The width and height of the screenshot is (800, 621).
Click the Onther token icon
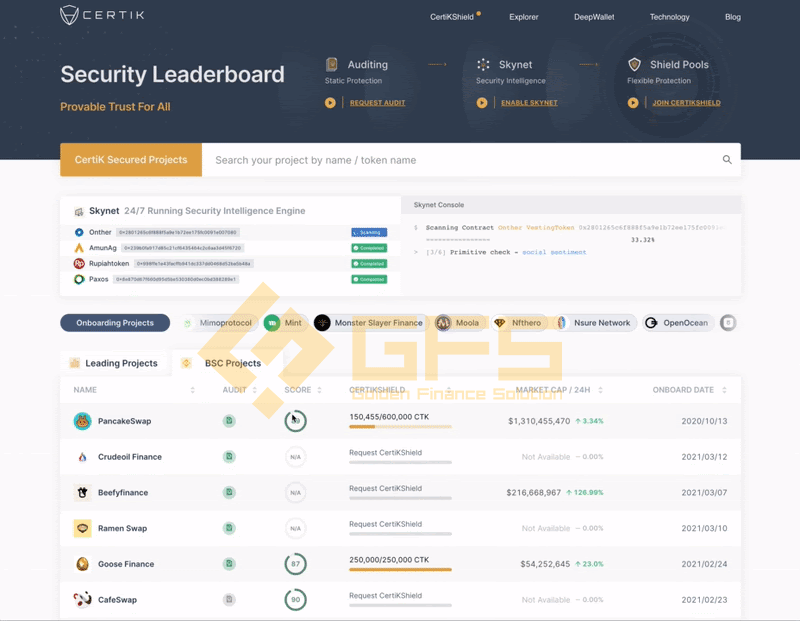tap(79, 232)
